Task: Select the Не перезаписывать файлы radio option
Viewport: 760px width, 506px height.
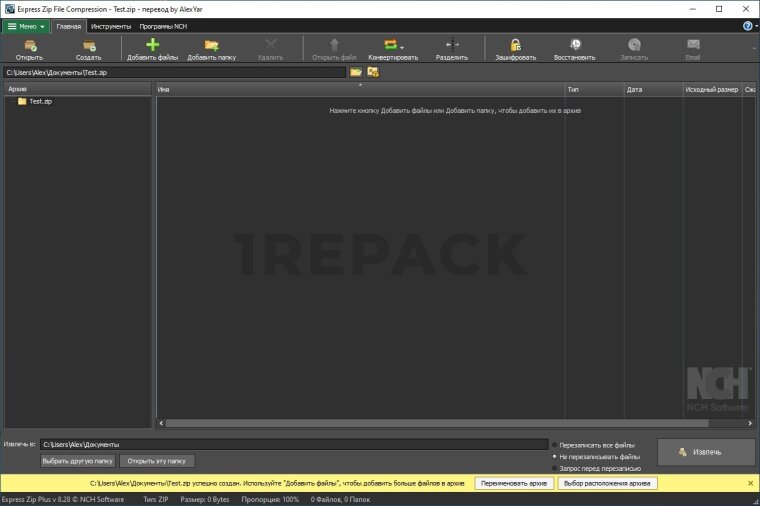Action: (556, 456)
